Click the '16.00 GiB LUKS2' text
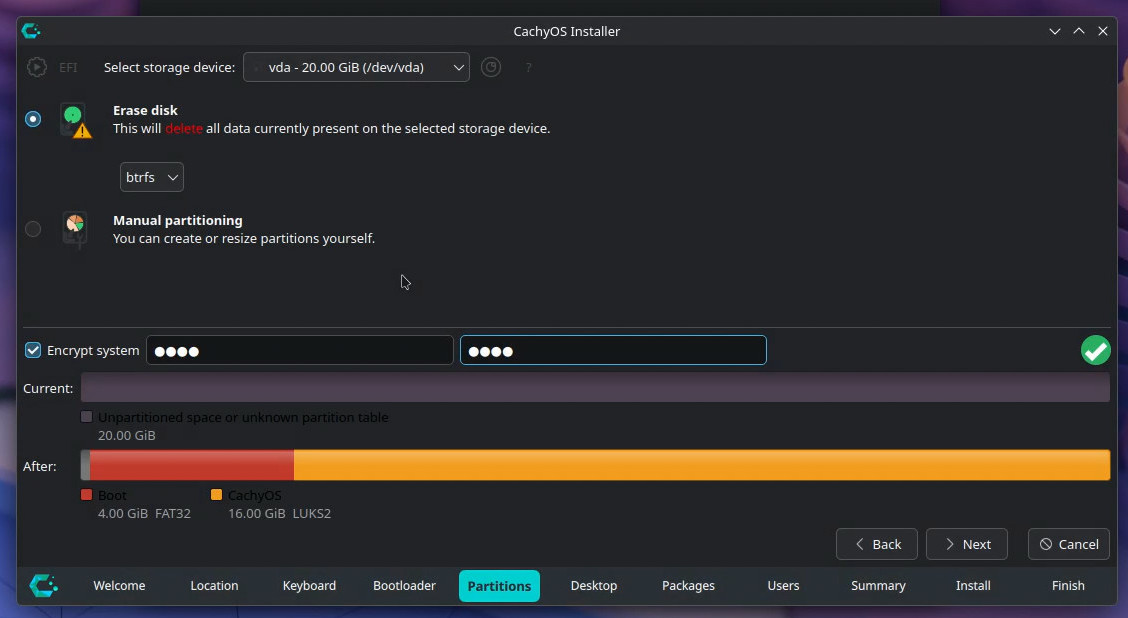Image resolution: width=1128 pixels, height=618 pixels. point(279,514)
